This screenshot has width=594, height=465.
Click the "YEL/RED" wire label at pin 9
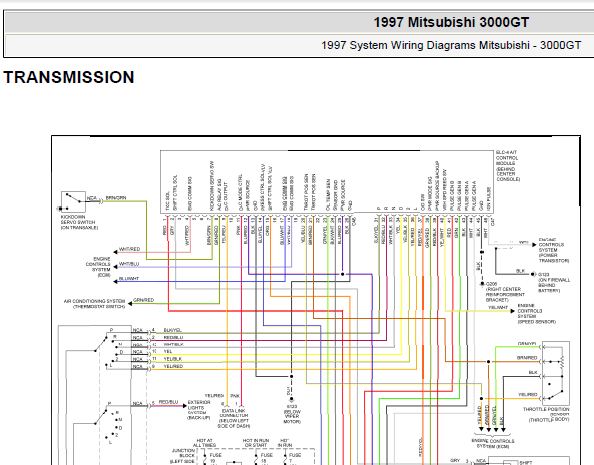coord(173,366)
